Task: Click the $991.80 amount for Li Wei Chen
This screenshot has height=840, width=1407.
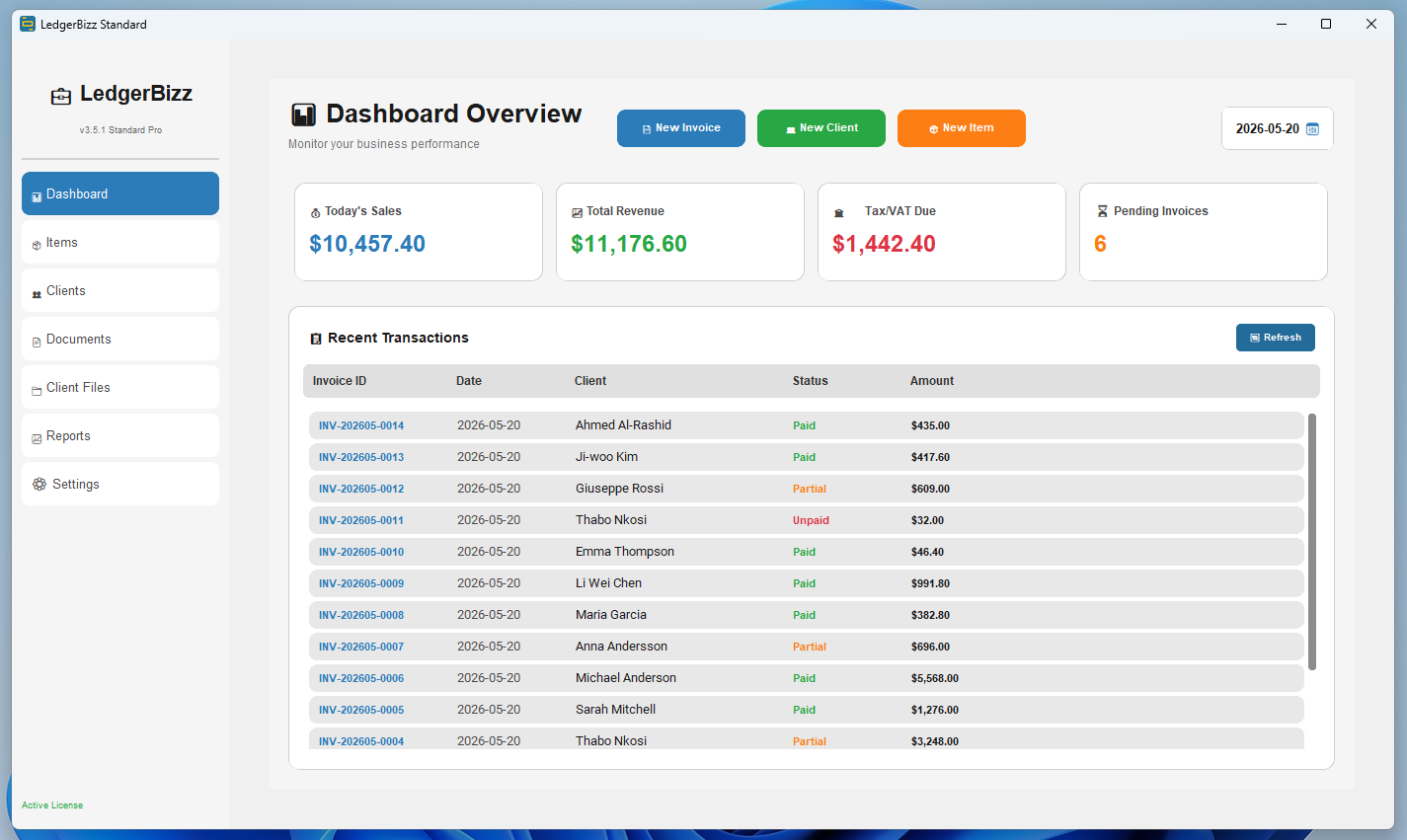Action: point(930,584)
